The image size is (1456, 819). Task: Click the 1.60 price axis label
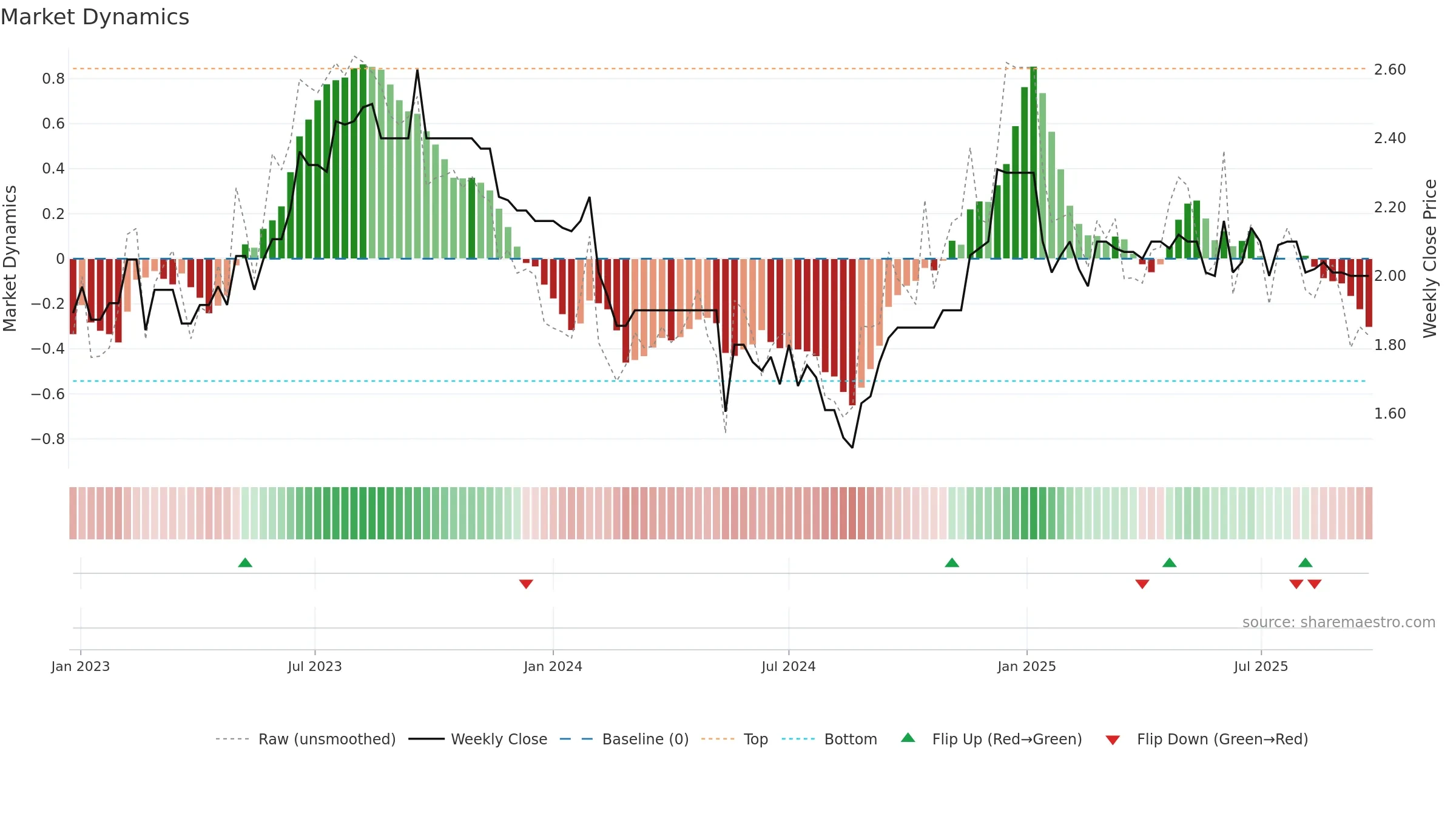coord(1390,414)
